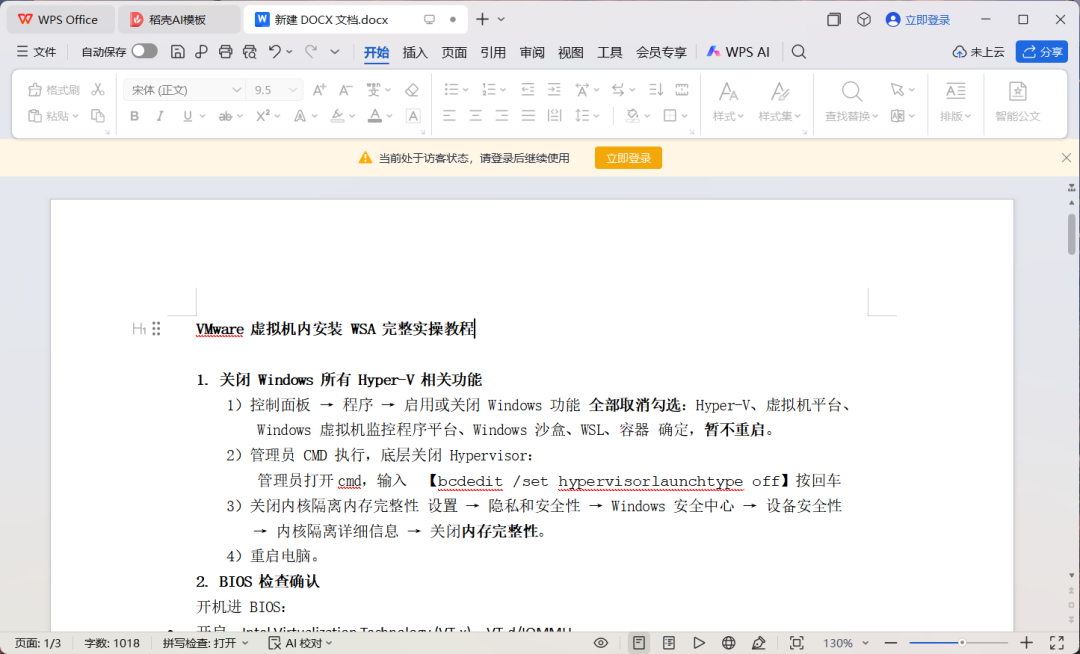Click the font color A swatch

[x=375, y=116]
